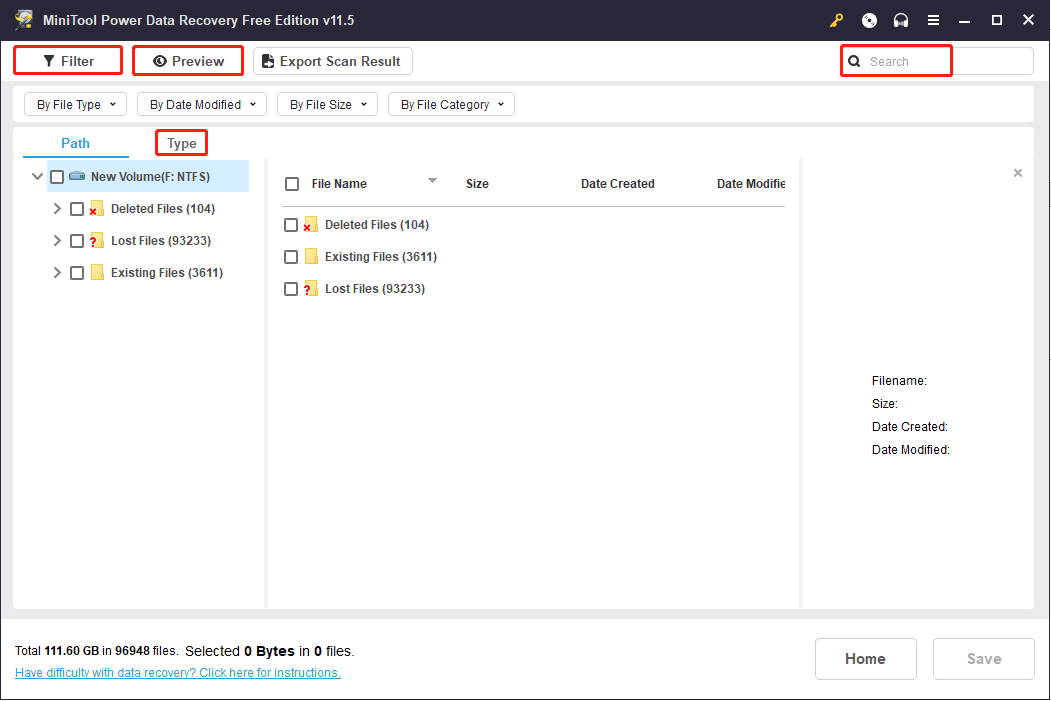
Task: Check Existing Files (3611) checkbox in file list
Action: (x=291, y=257)
